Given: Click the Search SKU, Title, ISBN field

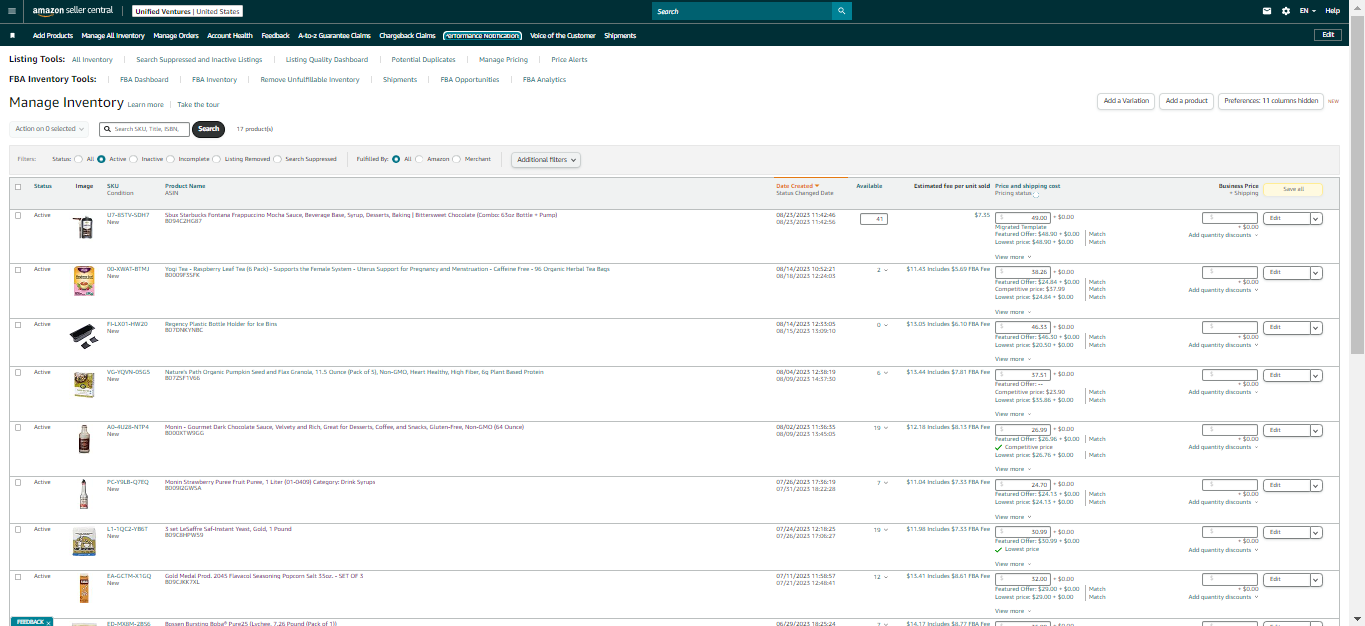Looking at the screenshot, I should [145, 129].
